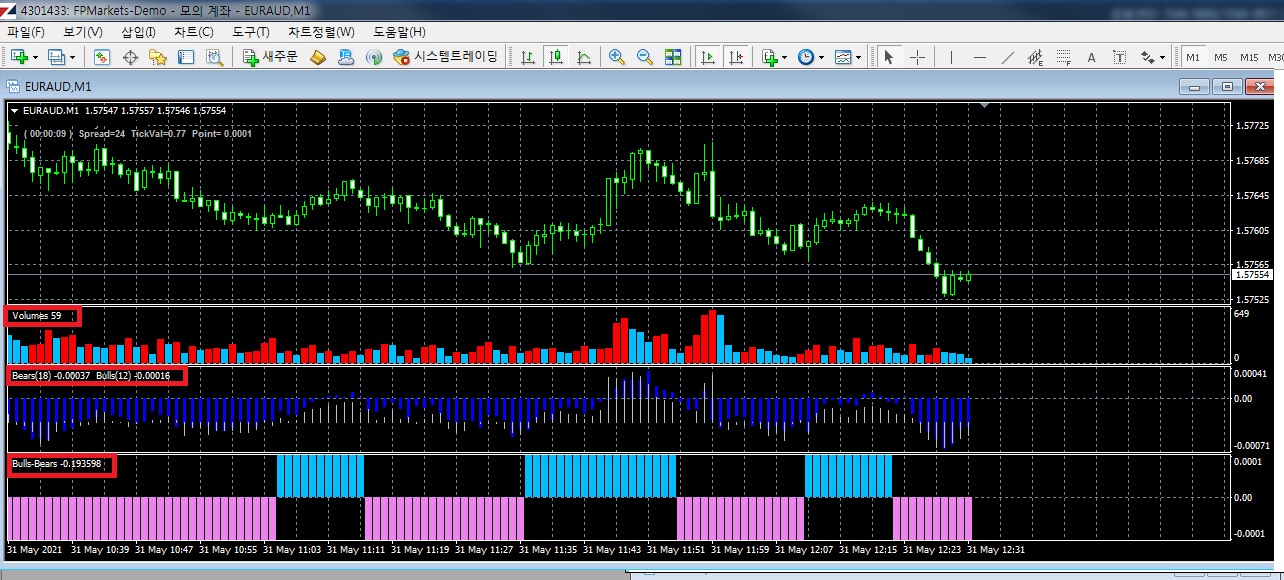Select the crosshair tool
This screenshot has height=580, width=1284.
click(x=917, y=57)
